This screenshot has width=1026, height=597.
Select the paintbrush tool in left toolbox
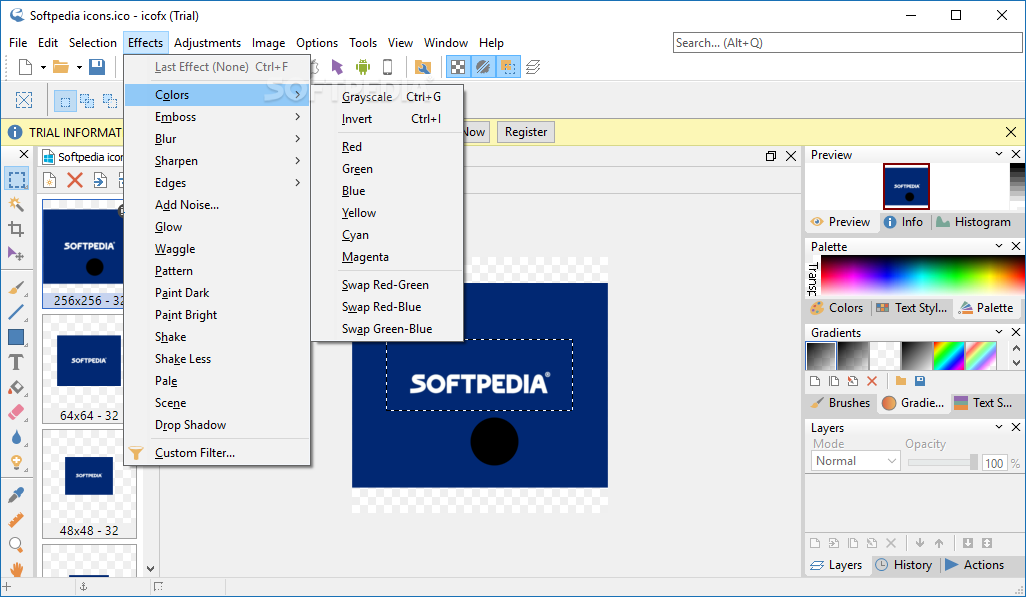tap(16, 287)
